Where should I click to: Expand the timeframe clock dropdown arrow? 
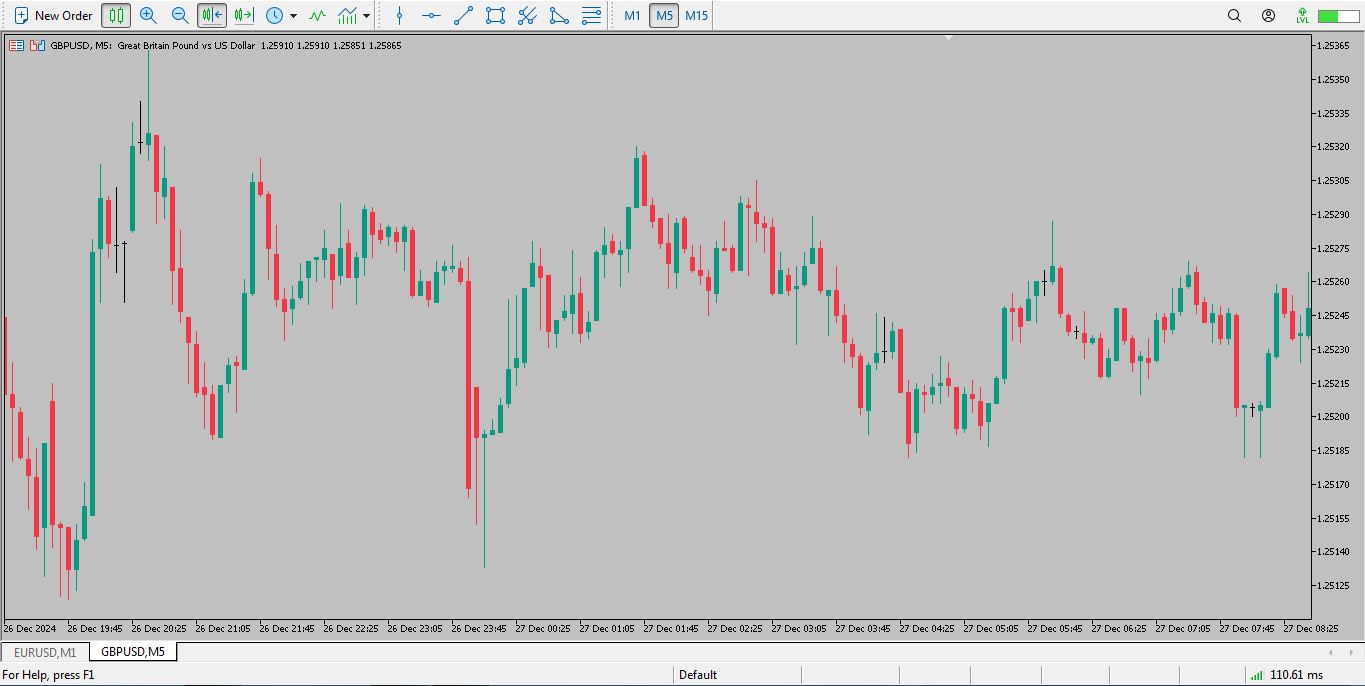pyautogui.click(x=293, y=16)
